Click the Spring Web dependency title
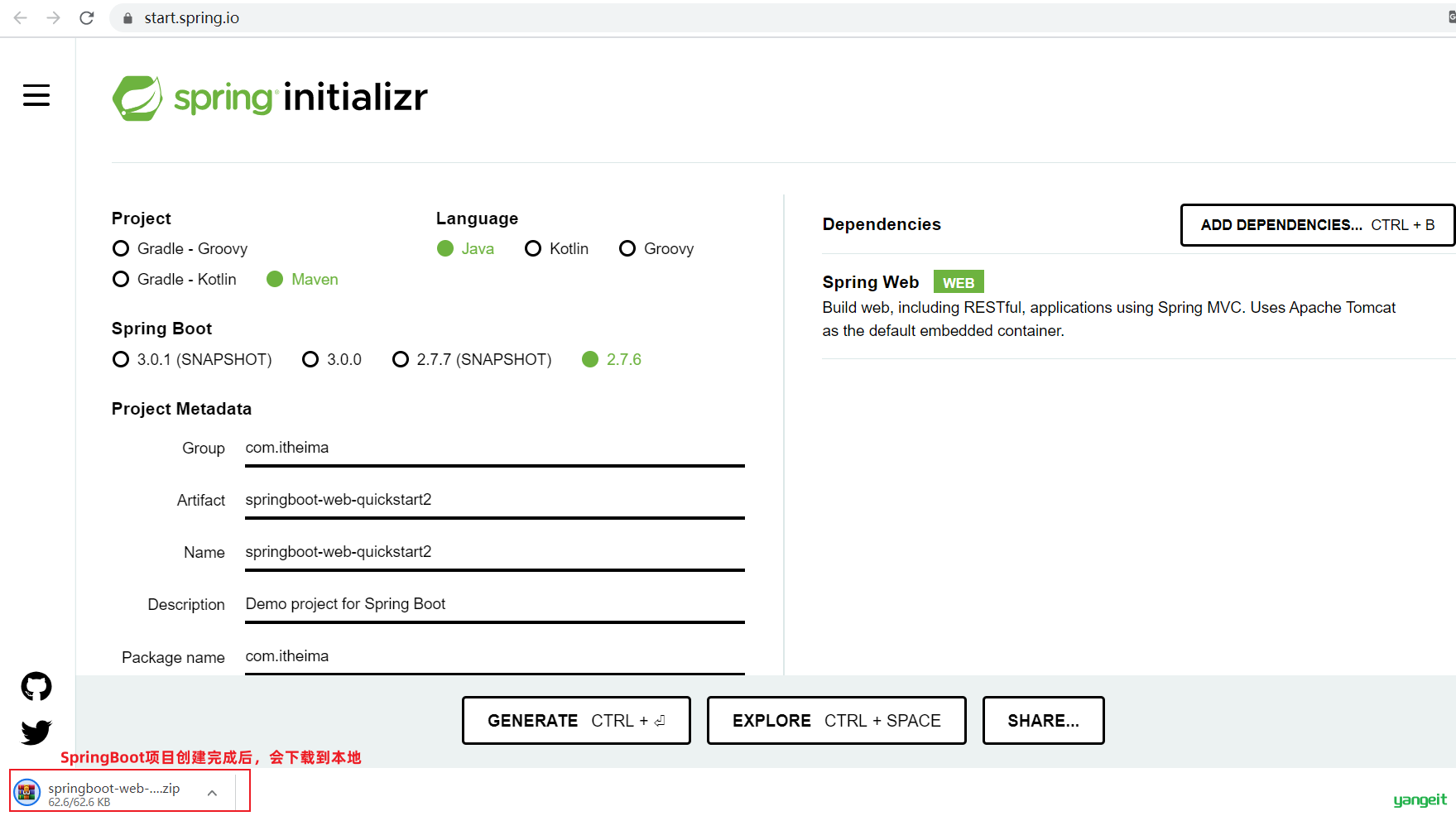Screen dimensions: 1456x816 pyautogui.click(x=871, y=282)
